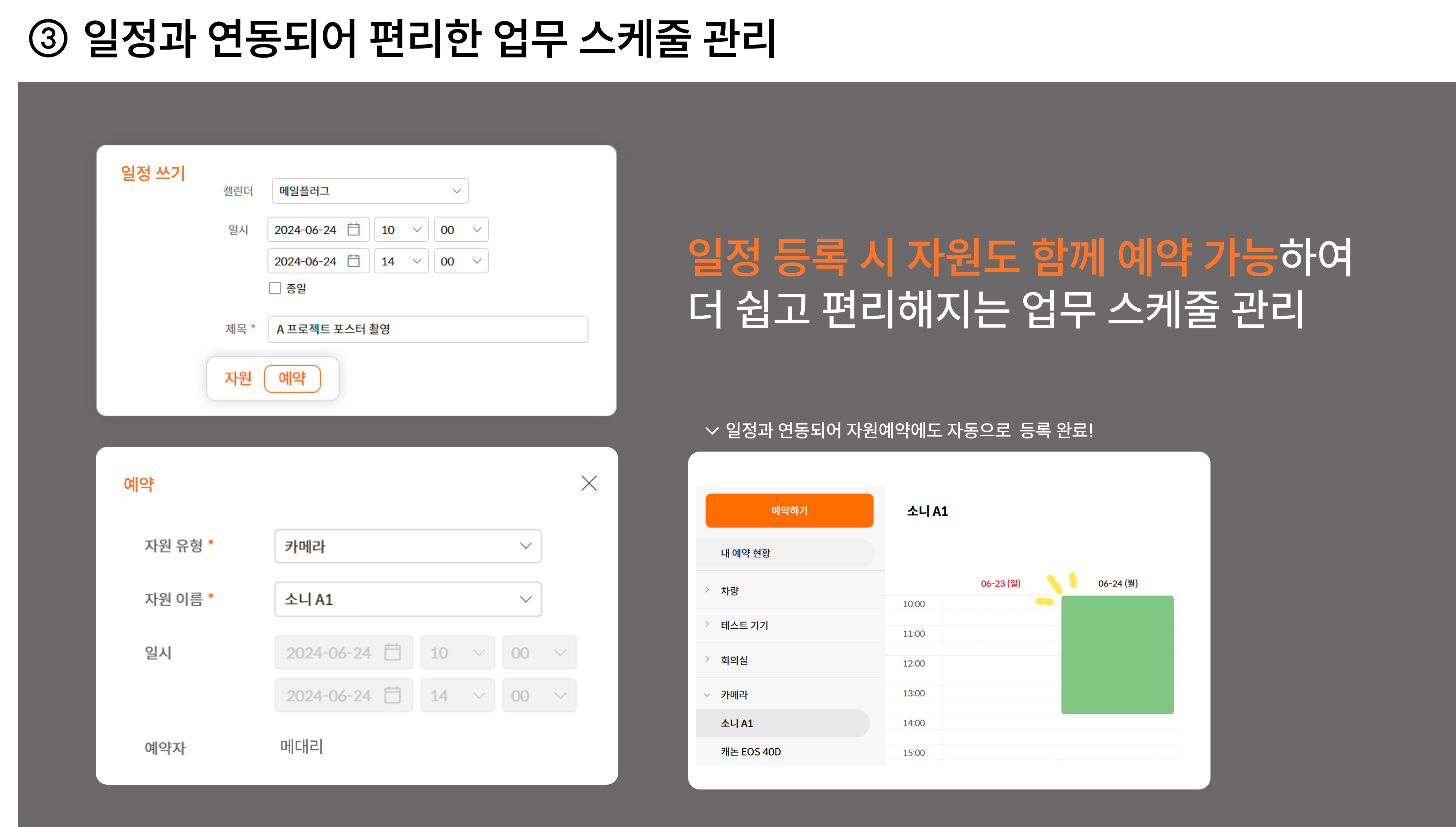Viewport: 1456px width, 827px height.
Task: Open the start date calendar picker icon
Action: [x=354, y=230]
